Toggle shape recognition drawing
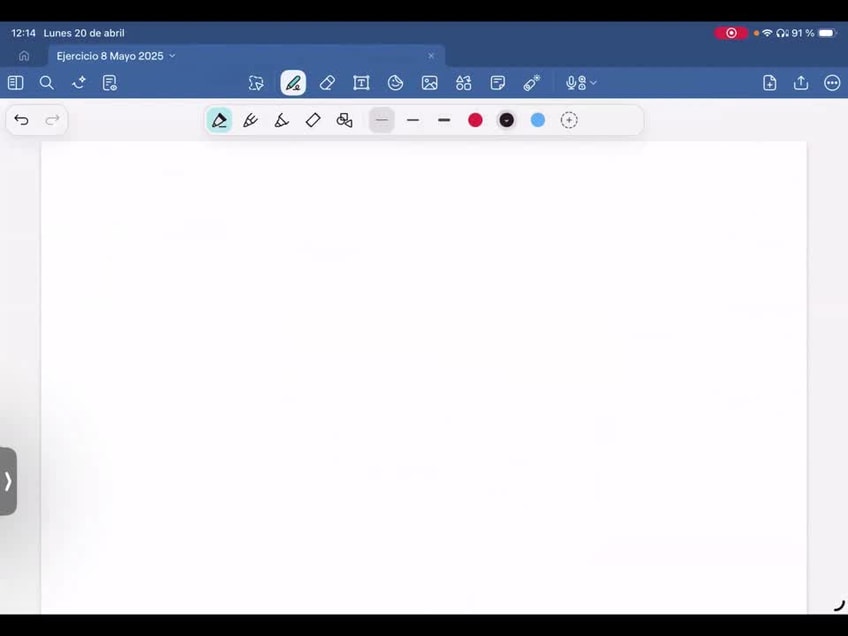This screenshot has height=636, width=848. (344, 120)
